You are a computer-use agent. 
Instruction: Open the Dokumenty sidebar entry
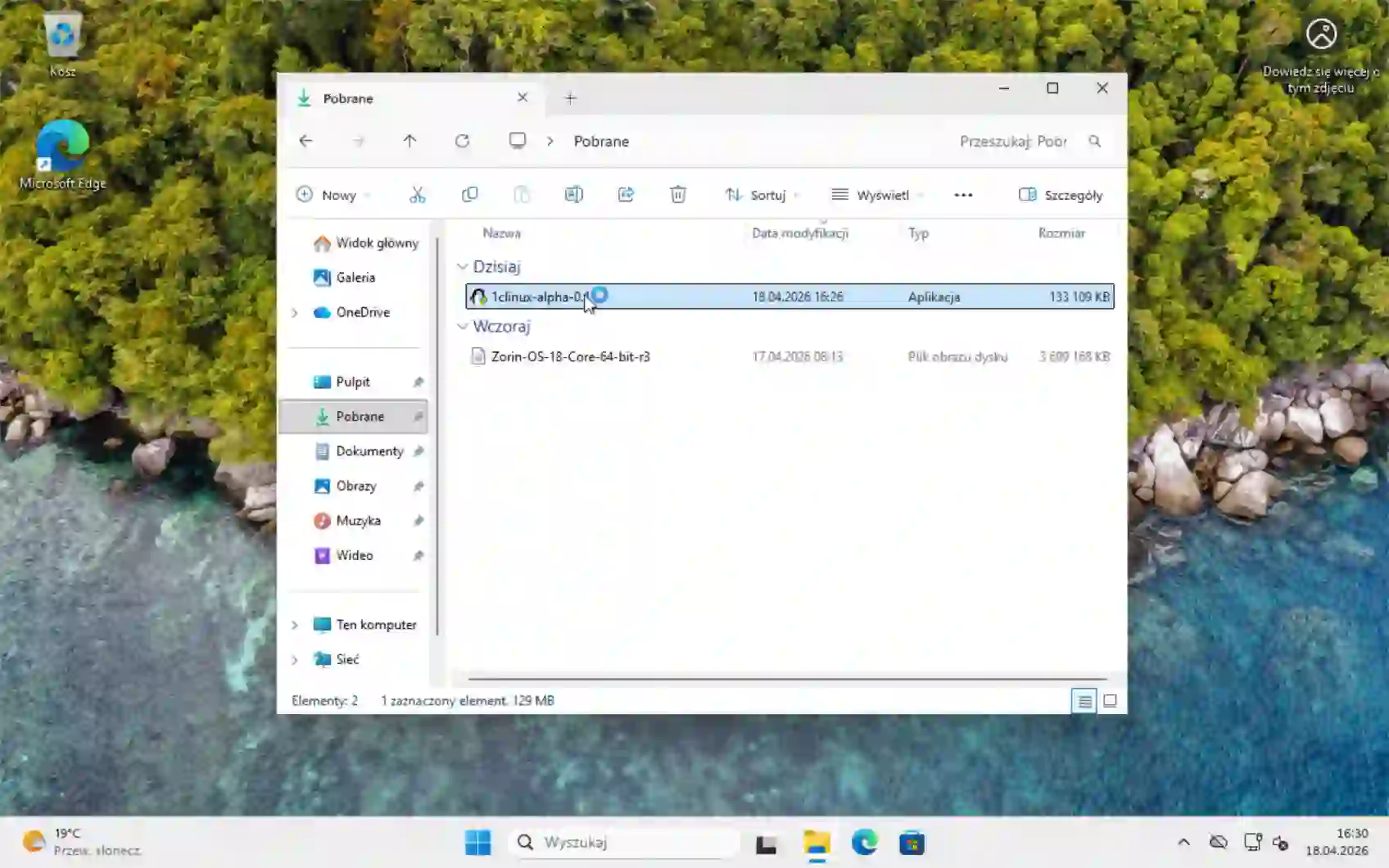click(369, 450)
